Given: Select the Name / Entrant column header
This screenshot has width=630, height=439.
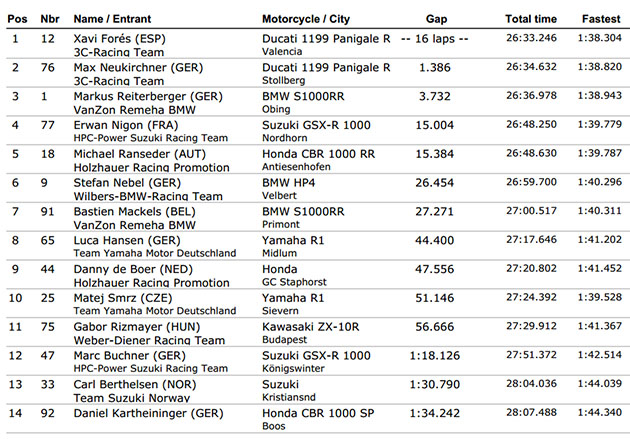Looking at the screenshot, I should pyautogui.click(x=112, y=19).
